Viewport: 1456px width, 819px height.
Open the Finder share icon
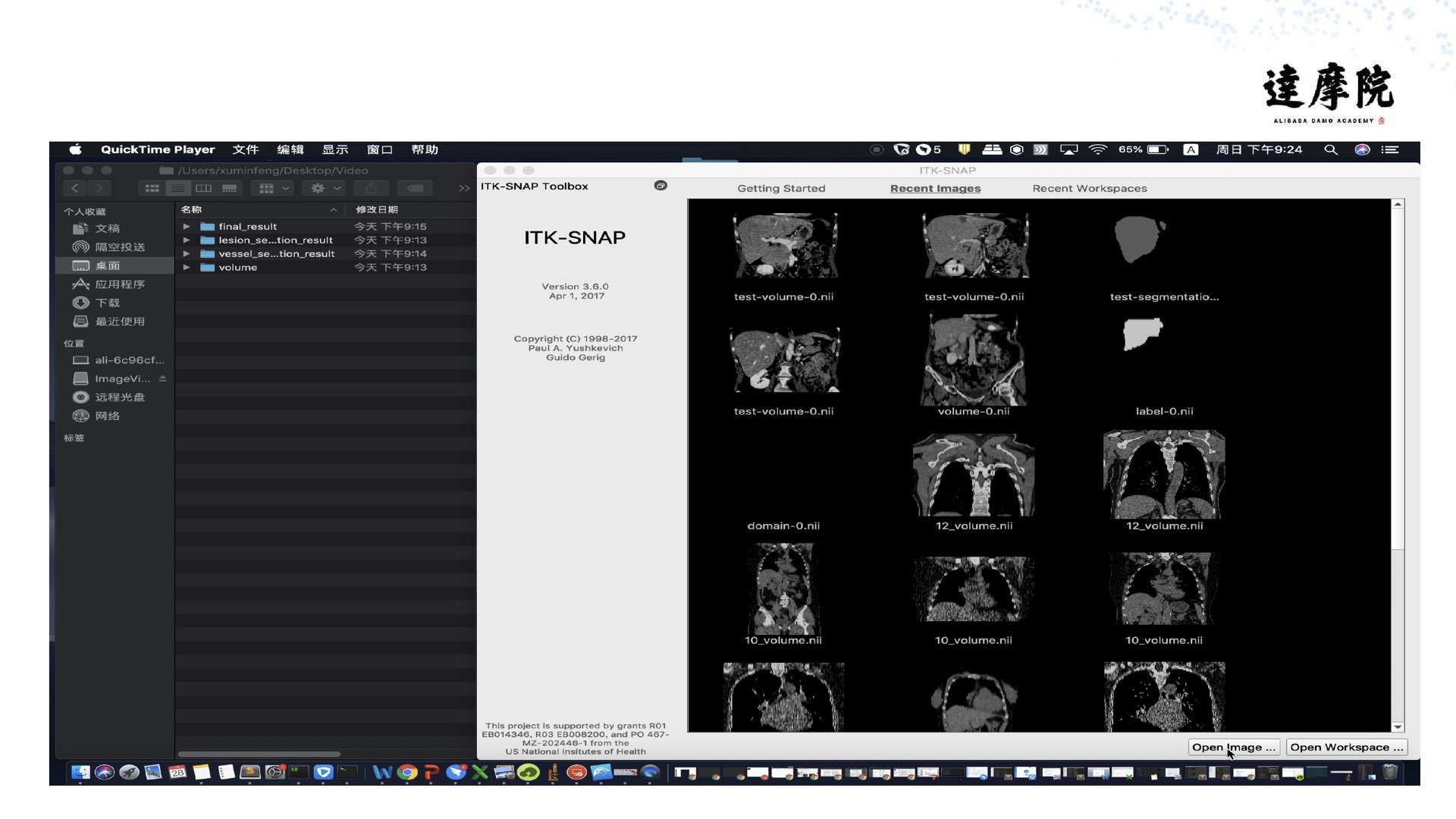coord(371,188)
